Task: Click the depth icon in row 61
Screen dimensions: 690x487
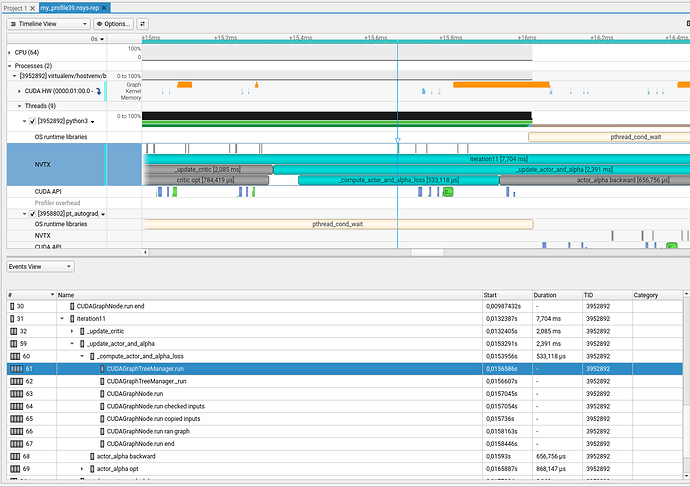Action: click(16, 369)
